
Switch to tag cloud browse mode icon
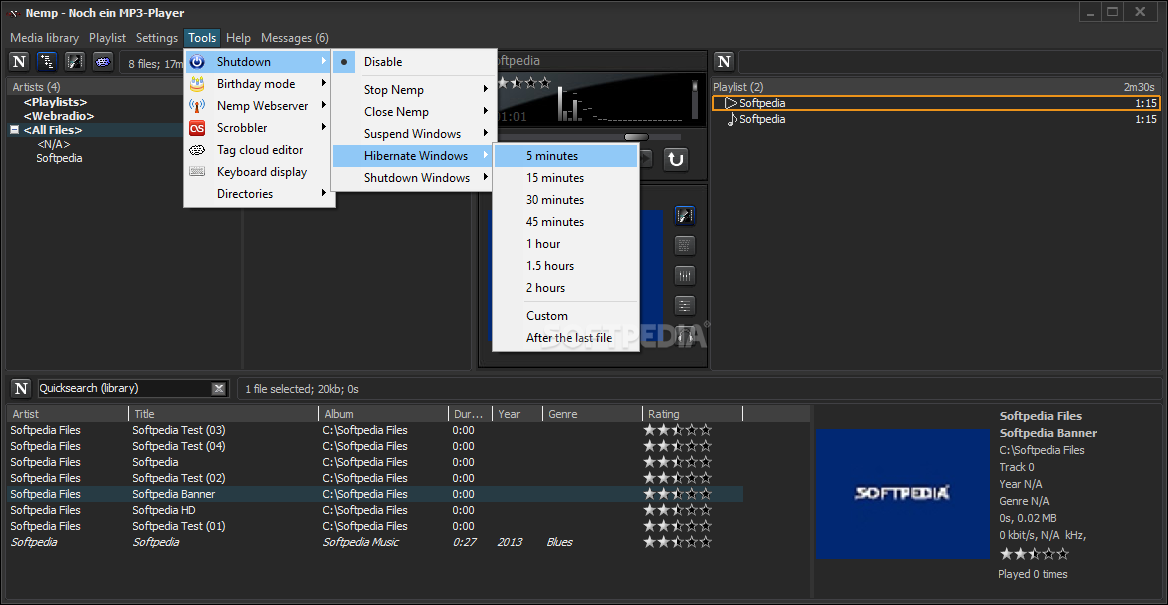tap(103, 61)
